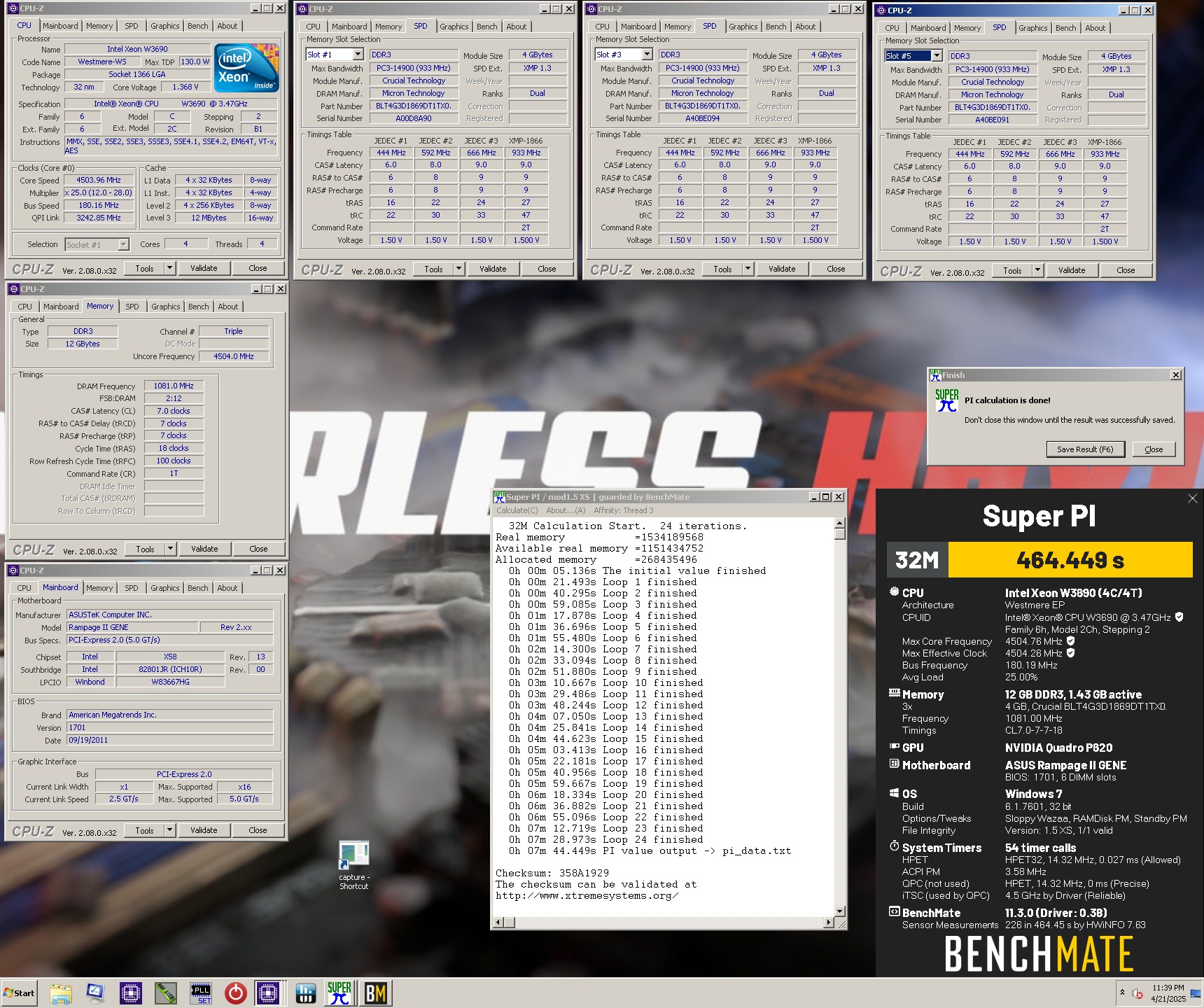
Task: Click the DRAM Frequency value 1081.0 MHz
Action: (x=174, y=386)
